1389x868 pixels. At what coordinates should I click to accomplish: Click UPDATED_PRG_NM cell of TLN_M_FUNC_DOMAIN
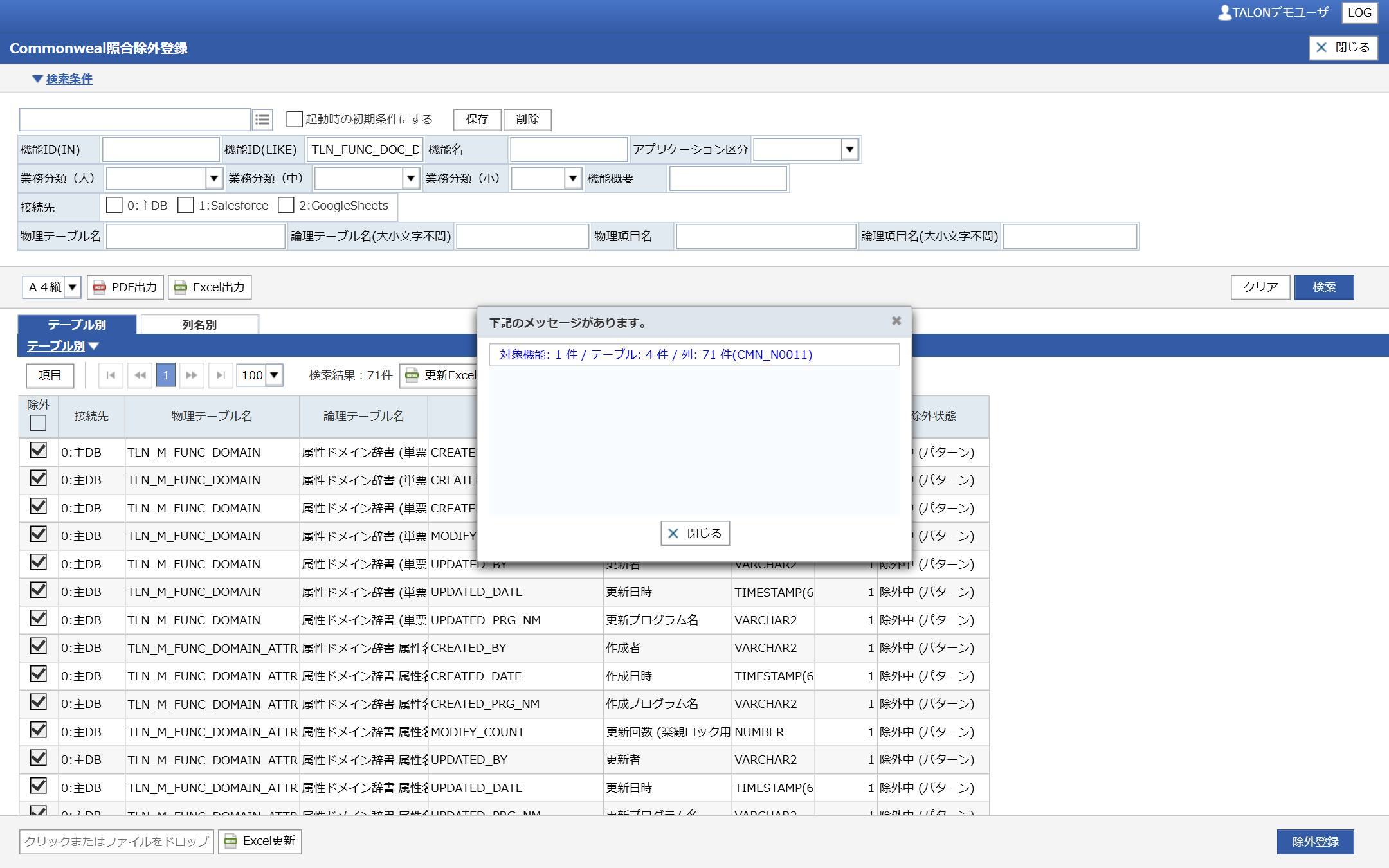coord(516,620)
